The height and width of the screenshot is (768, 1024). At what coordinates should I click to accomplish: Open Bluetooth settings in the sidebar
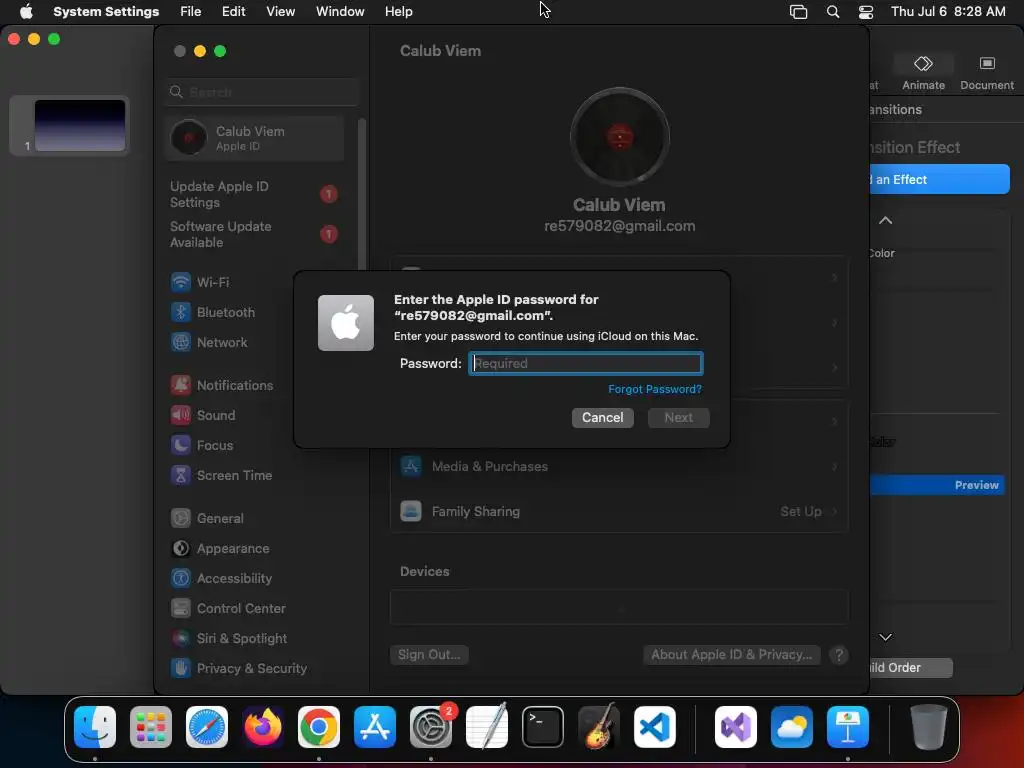[x=213, y=312]
